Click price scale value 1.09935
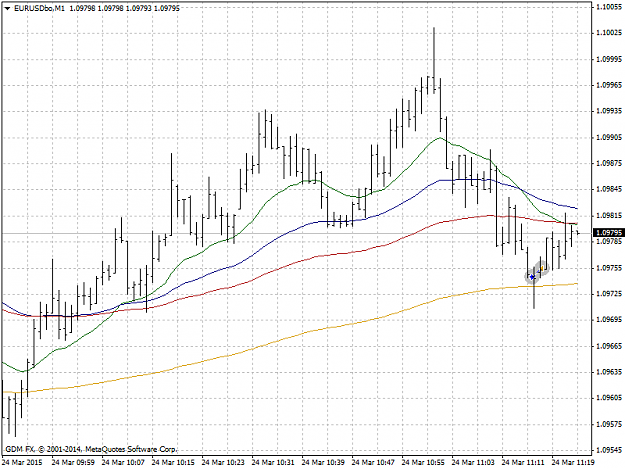The image size is (625, 469). [609, 111]
